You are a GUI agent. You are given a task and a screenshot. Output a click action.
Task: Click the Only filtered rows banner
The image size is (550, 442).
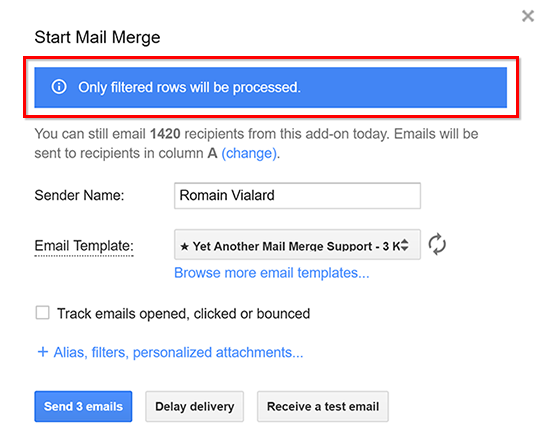coord(270,87)
